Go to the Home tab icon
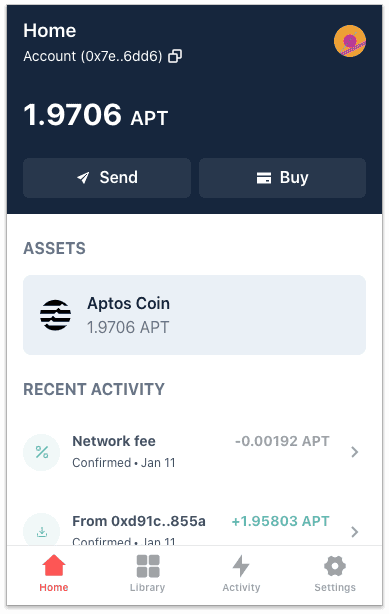The image size is (389, 614). tap(54, 565)
